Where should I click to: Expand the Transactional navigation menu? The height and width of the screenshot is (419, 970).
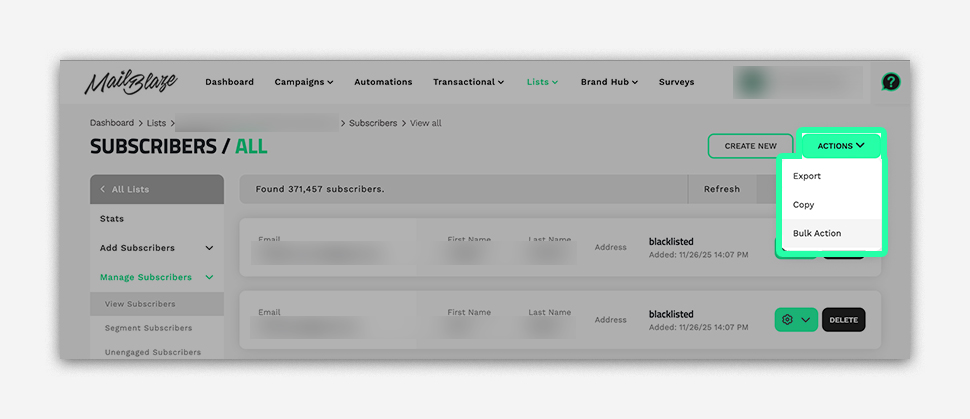point(468,82)
